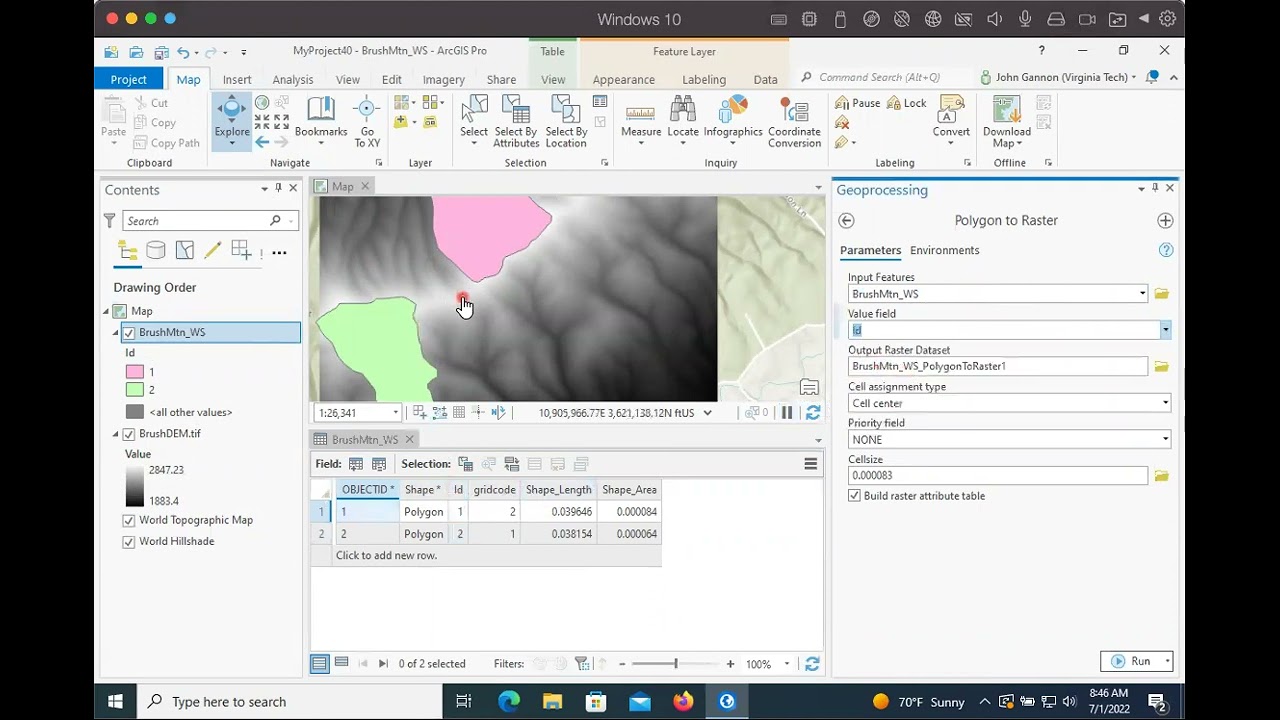Switch Contents to List By Data Source
This screenshot has height=720, width=1280.
point(156,251)
